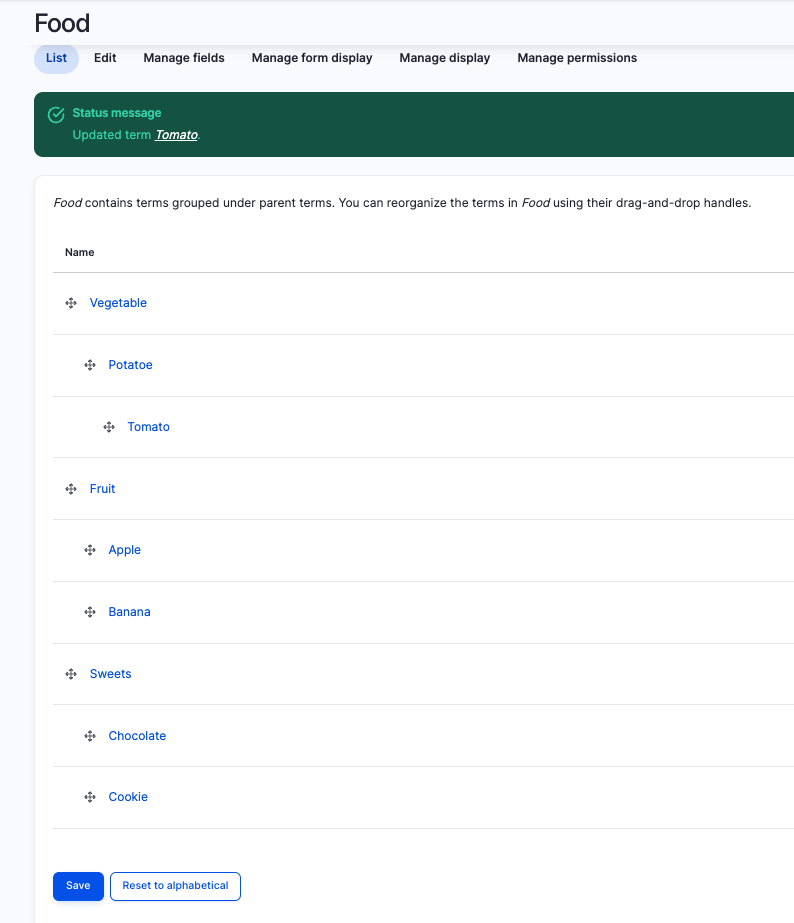The width and height of the screenshot is (794, 923).
Task: Click the Name column header
Action: point(79,252)
